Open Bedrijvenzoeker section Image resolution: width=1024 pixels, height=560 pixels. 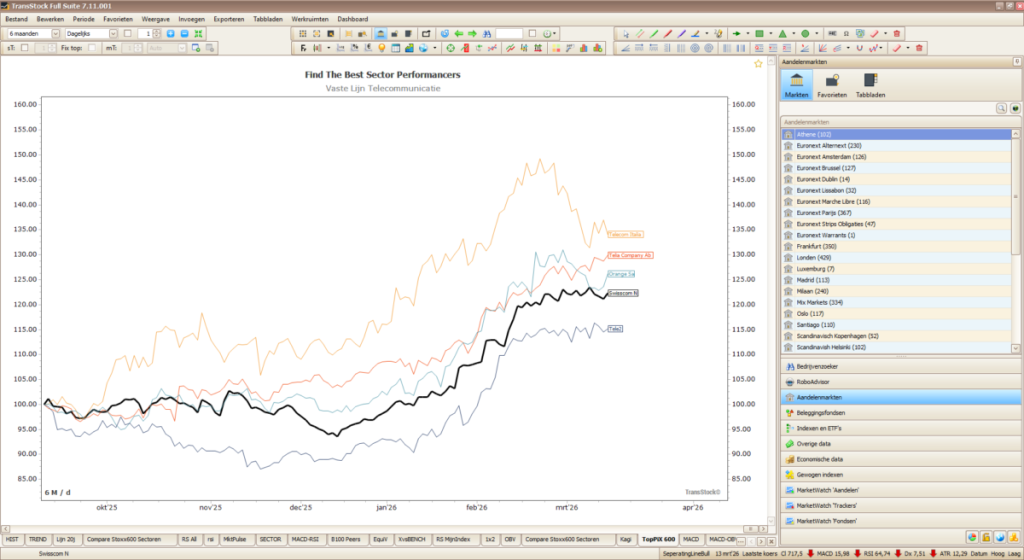(901, 366)
